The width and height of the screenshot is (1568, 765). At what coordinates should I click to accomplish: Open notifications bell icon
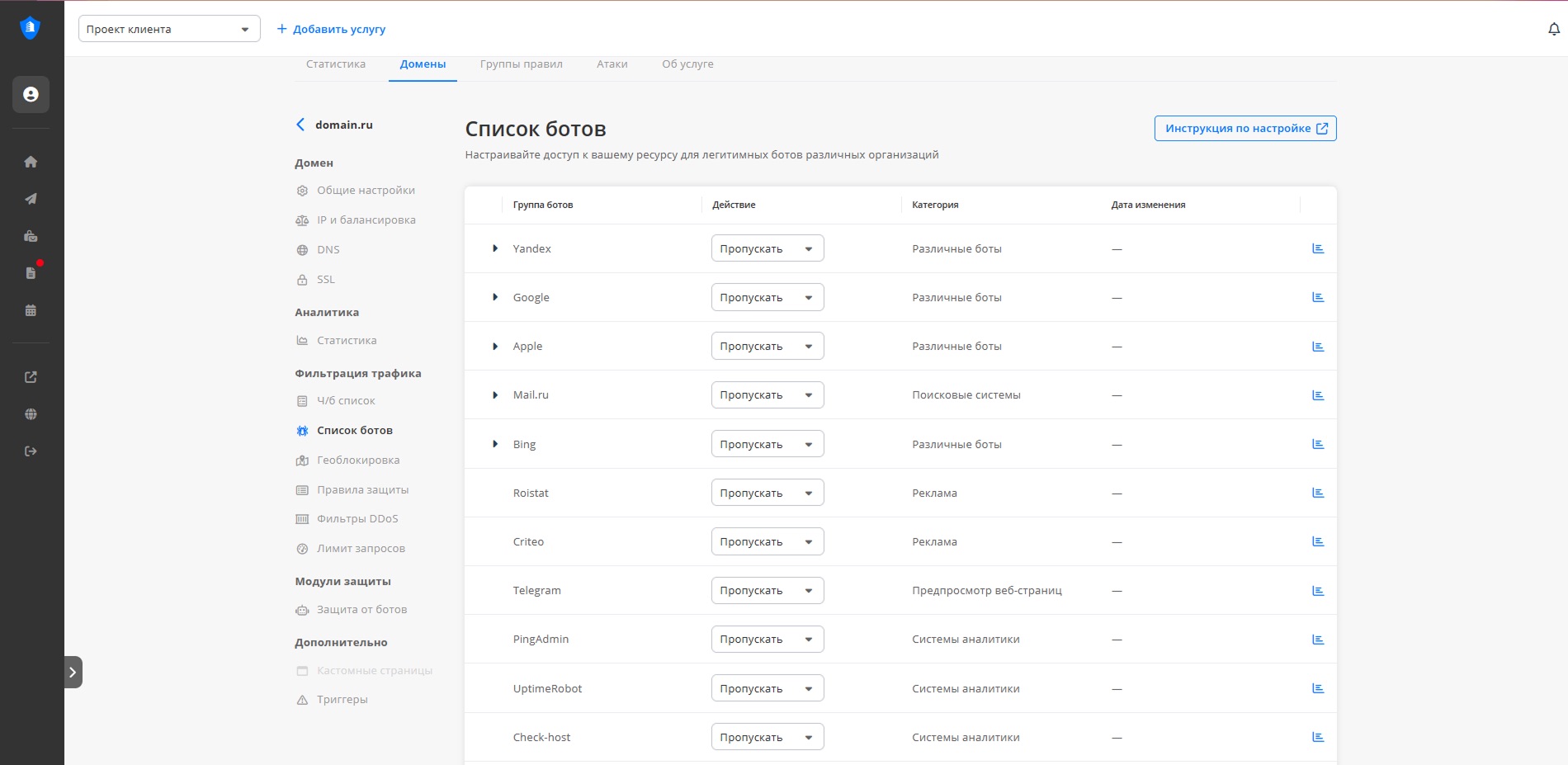pyautogui.click(x=1554, y=30)
